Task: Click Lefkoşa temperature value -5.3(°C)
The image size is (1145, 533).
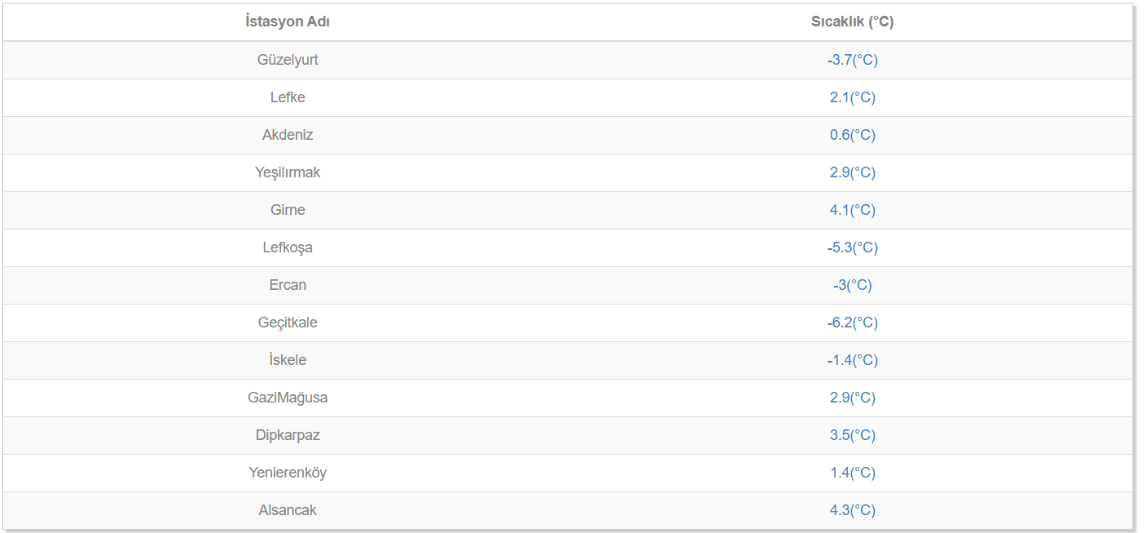Action: [x=852, y=248]
